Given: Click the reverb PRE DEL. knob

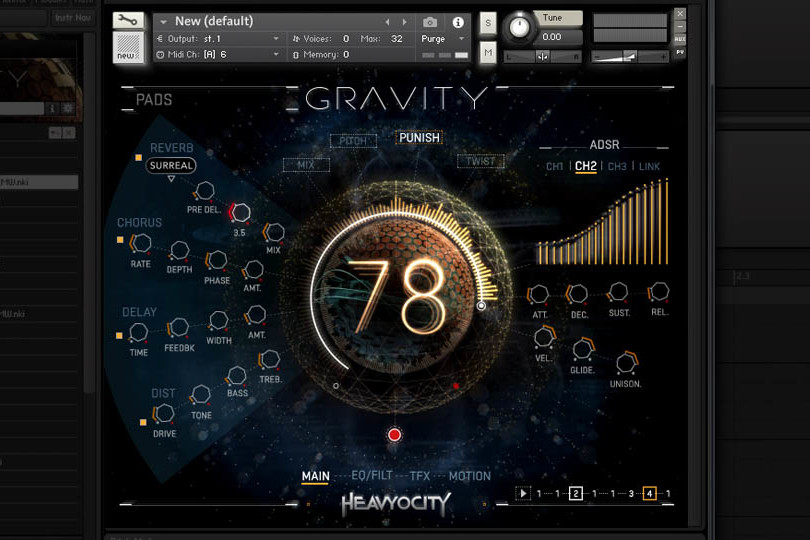Looking at the screenshot, I should click(205, 191).
